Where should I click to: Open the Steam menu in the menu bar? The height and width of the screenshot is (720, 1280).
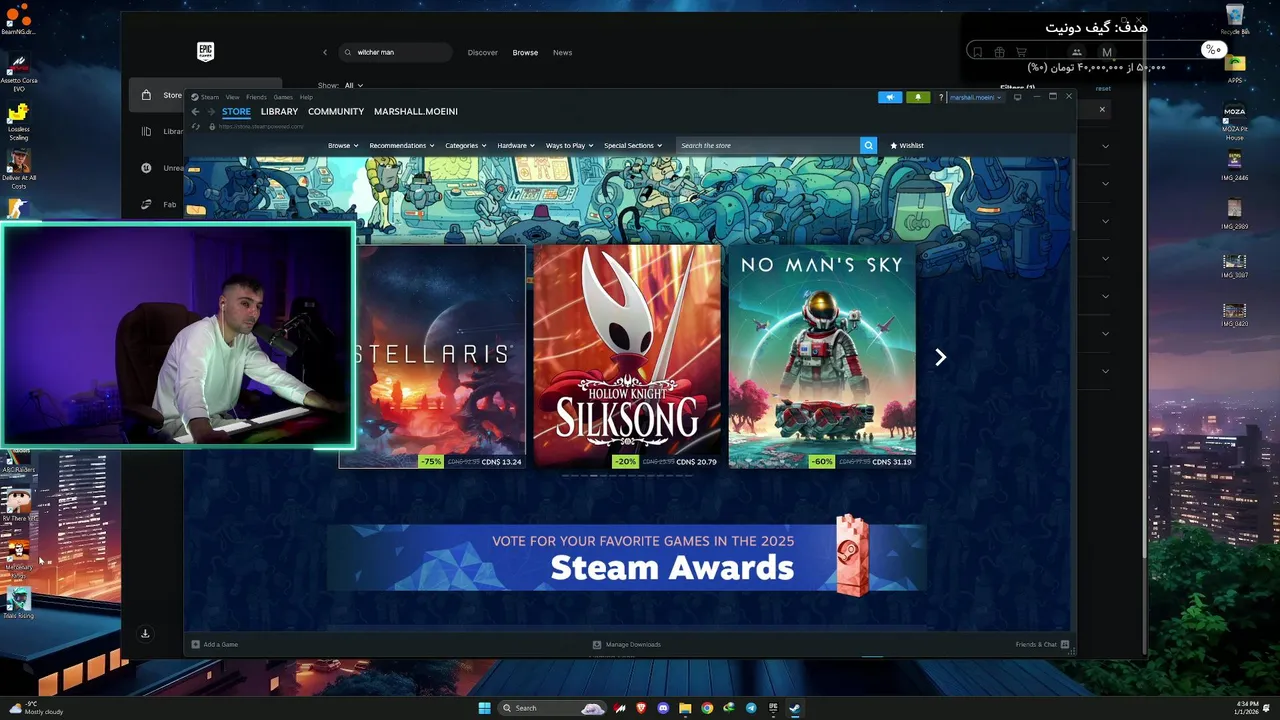click(209, 97)
